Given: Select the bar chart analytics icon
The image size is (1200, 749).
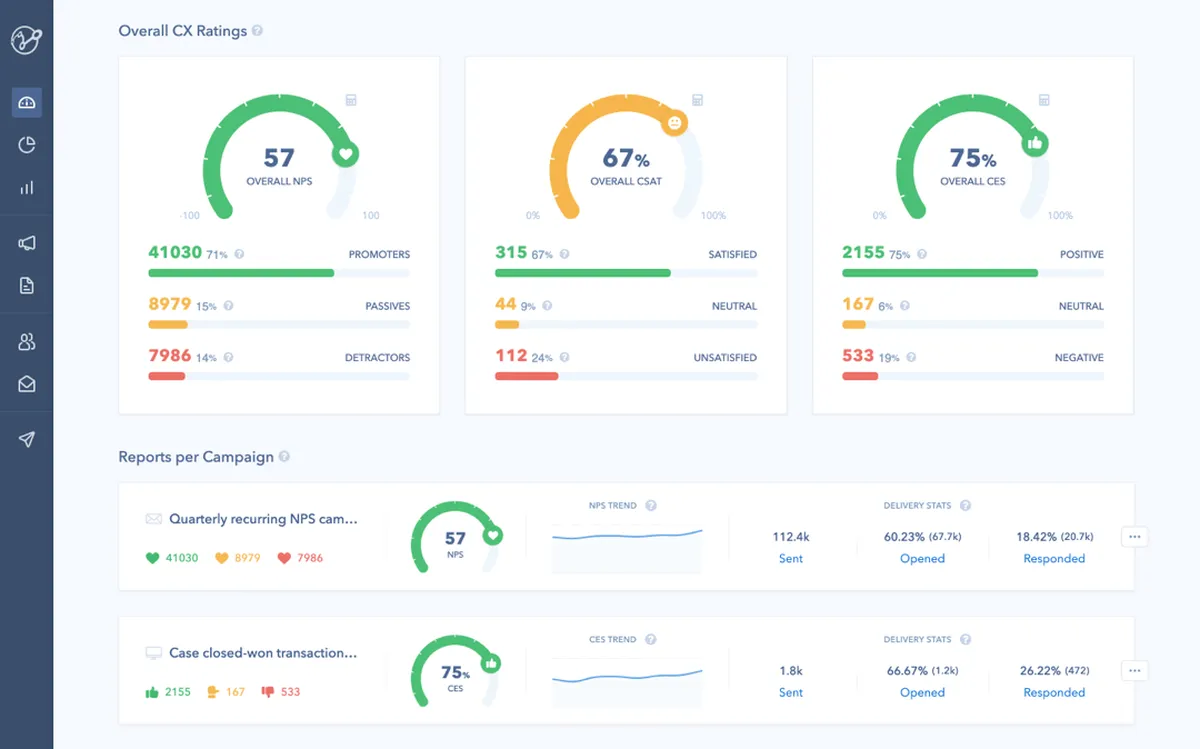Looking at the screenshot, I should tap(27, 187).
